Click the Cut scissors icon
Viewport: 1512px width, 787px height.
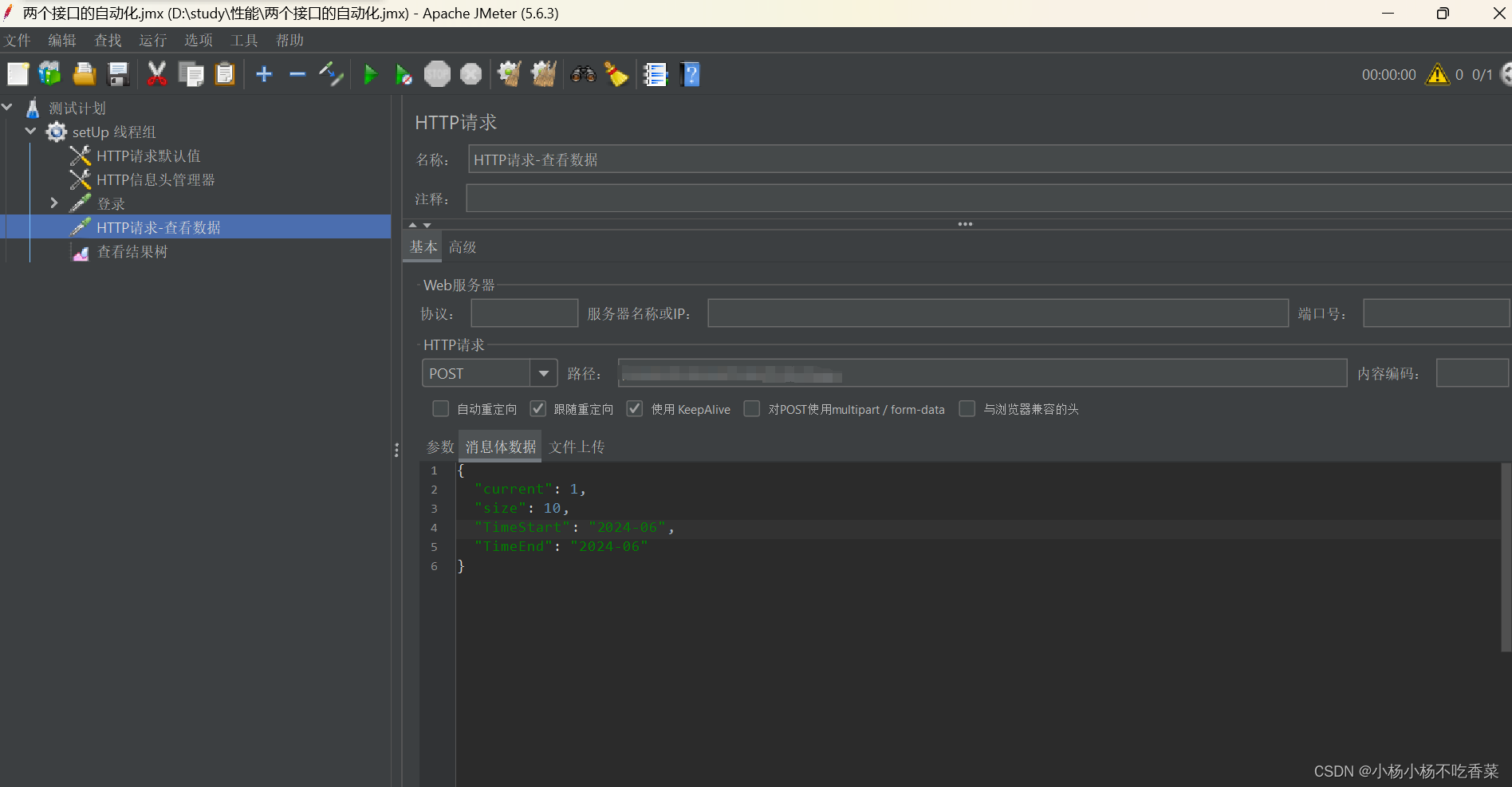pos(156,74)
